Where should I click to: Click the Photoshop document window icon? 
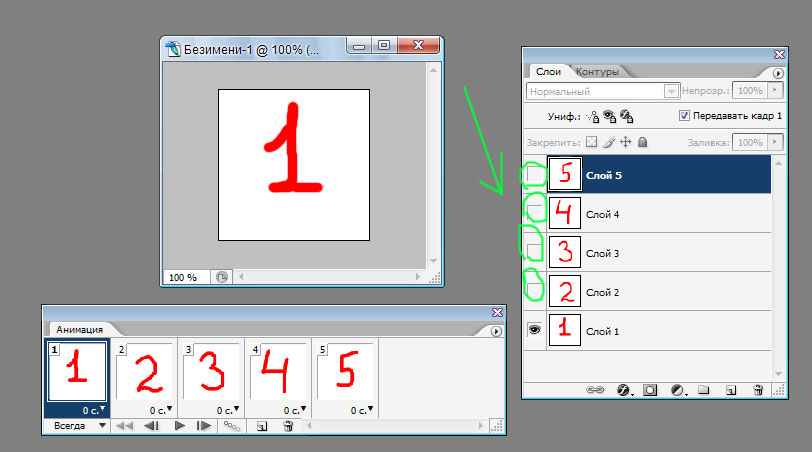tap(173, 50)
